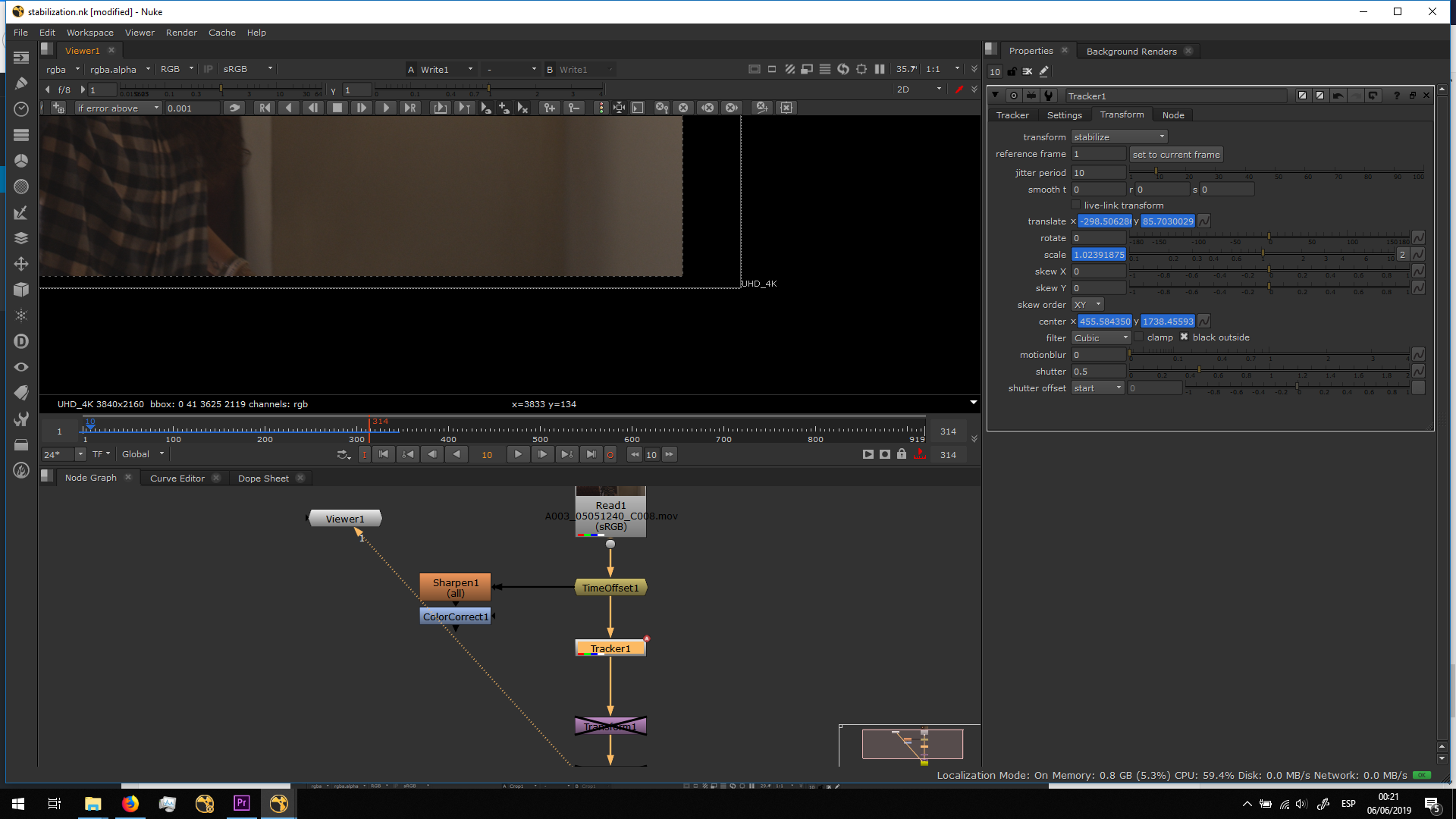The image size is (1456, 819).
Task: Click set to current frame button
Action: click(x=1175, y=155)
